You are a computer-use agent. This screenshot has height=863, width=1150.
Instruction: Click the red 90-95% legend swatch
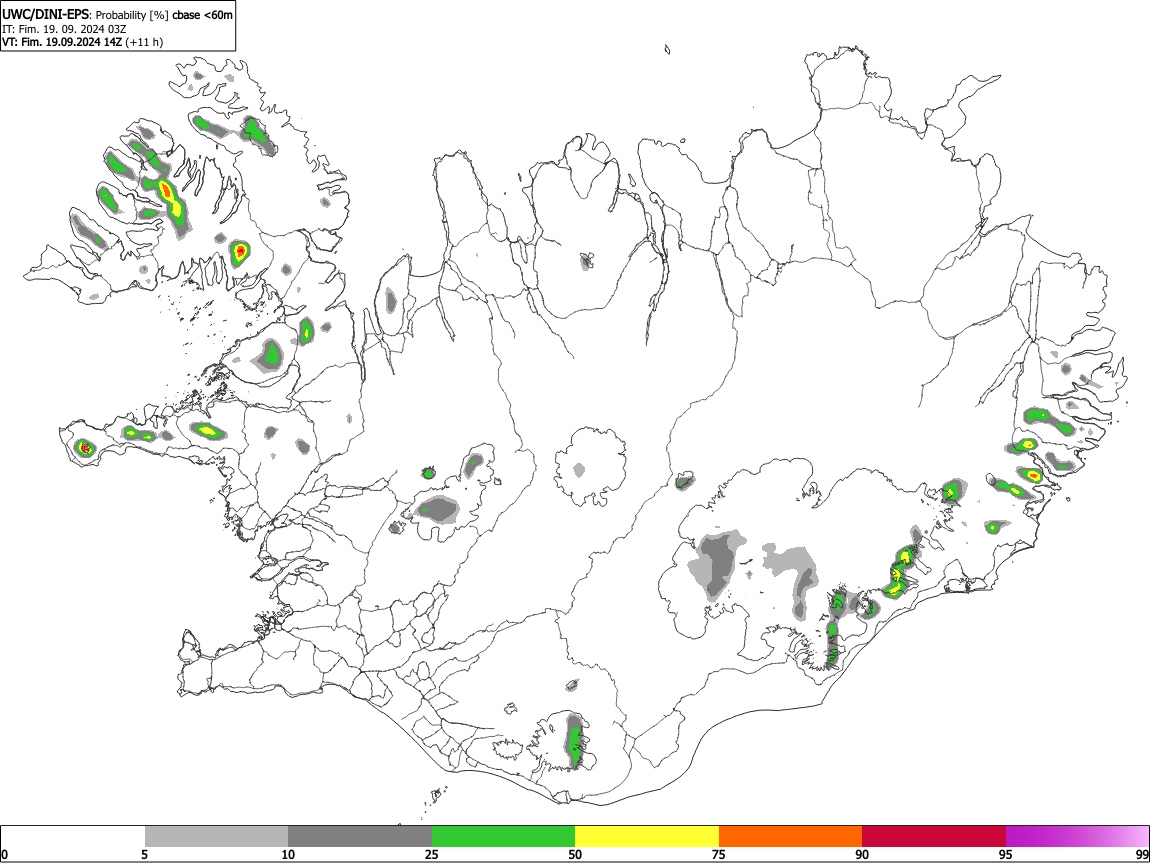pyautogui.click(x=934, y=837)
